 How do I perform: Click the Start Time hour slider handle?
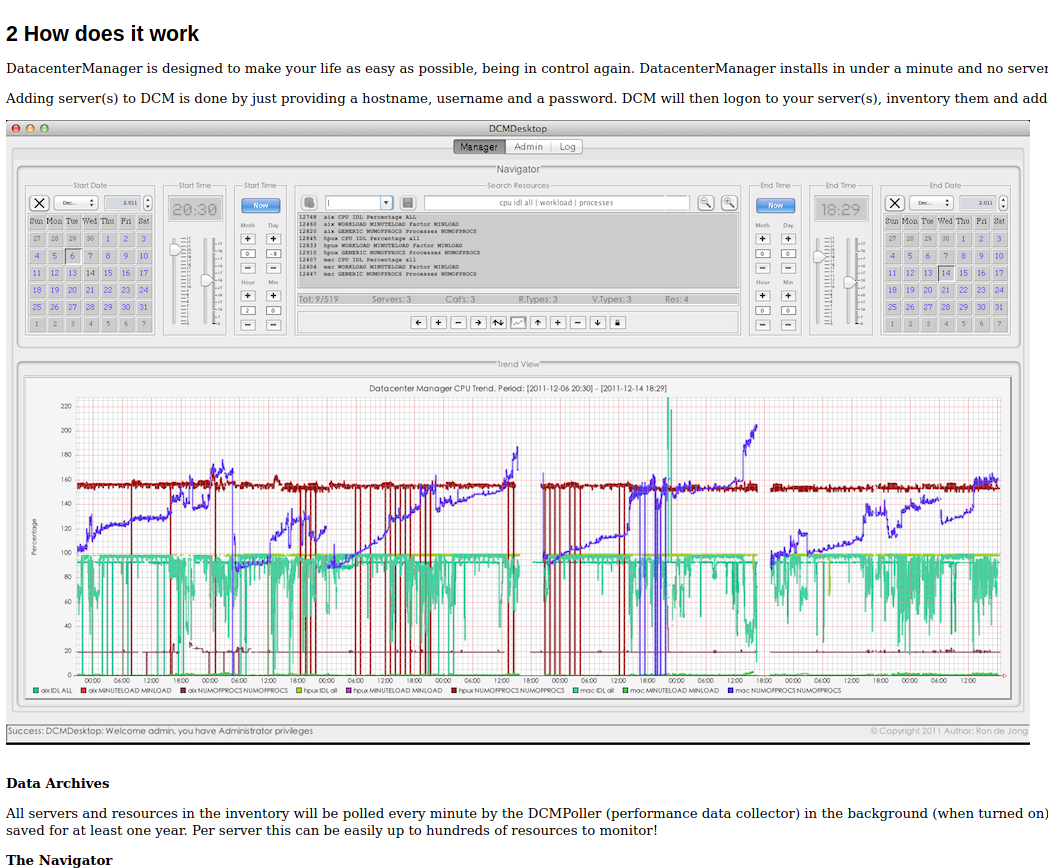[x=177, y=251]
